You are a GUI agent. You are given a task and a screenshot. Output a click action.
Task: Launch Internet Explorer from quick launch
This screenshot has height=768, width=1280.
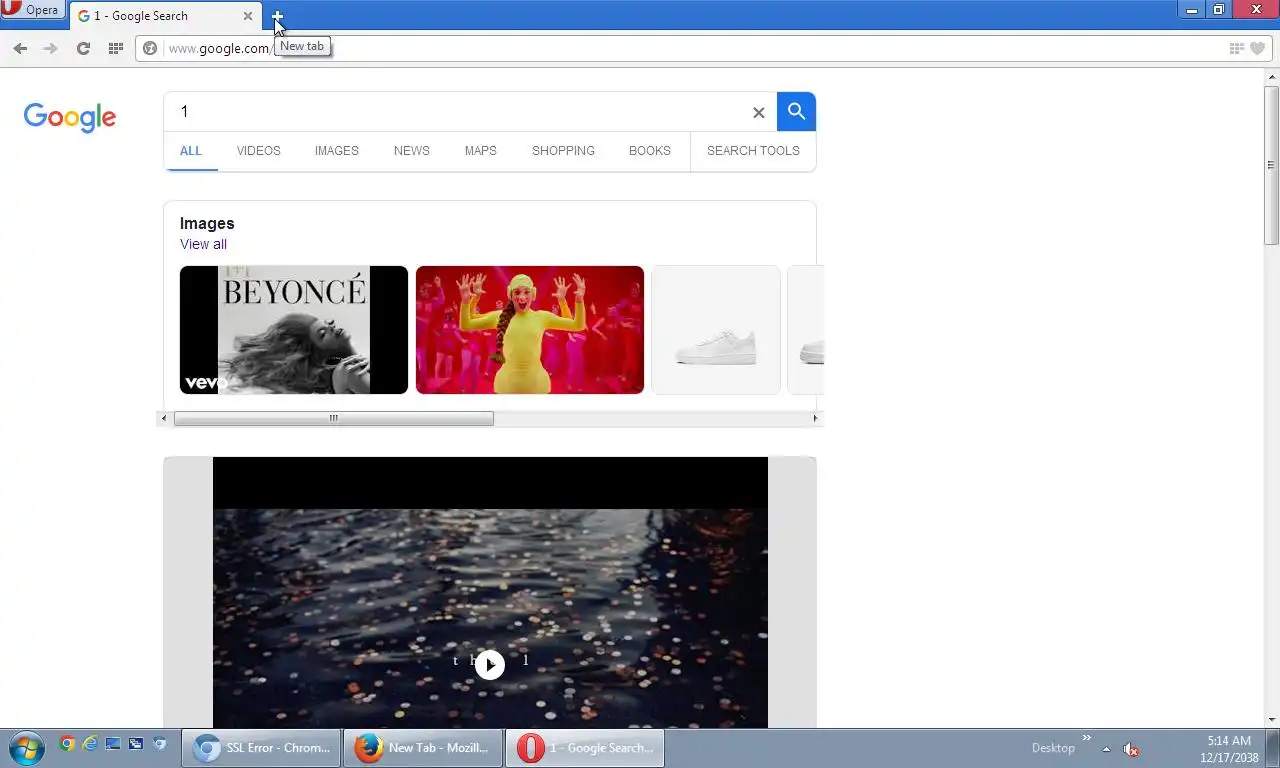coord(90,744)
